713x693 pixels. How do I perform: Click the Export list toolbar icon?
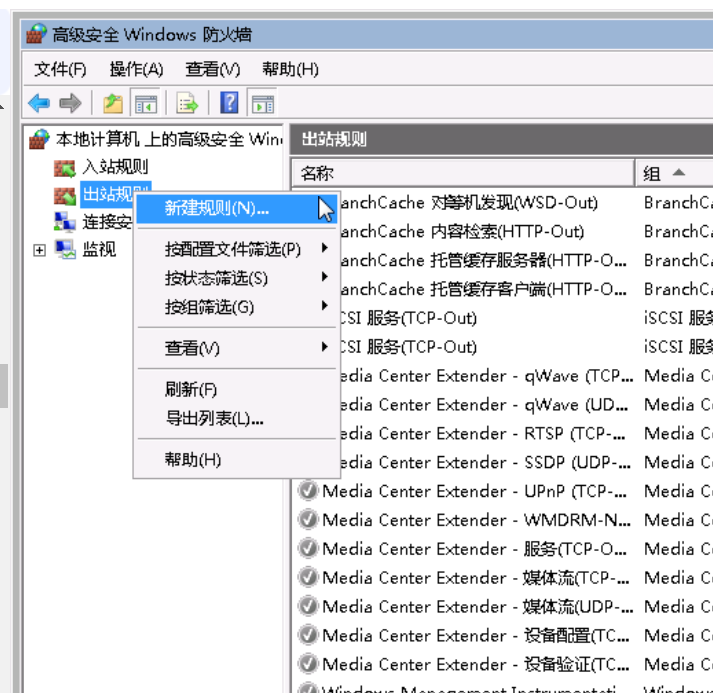coord(187,103)
